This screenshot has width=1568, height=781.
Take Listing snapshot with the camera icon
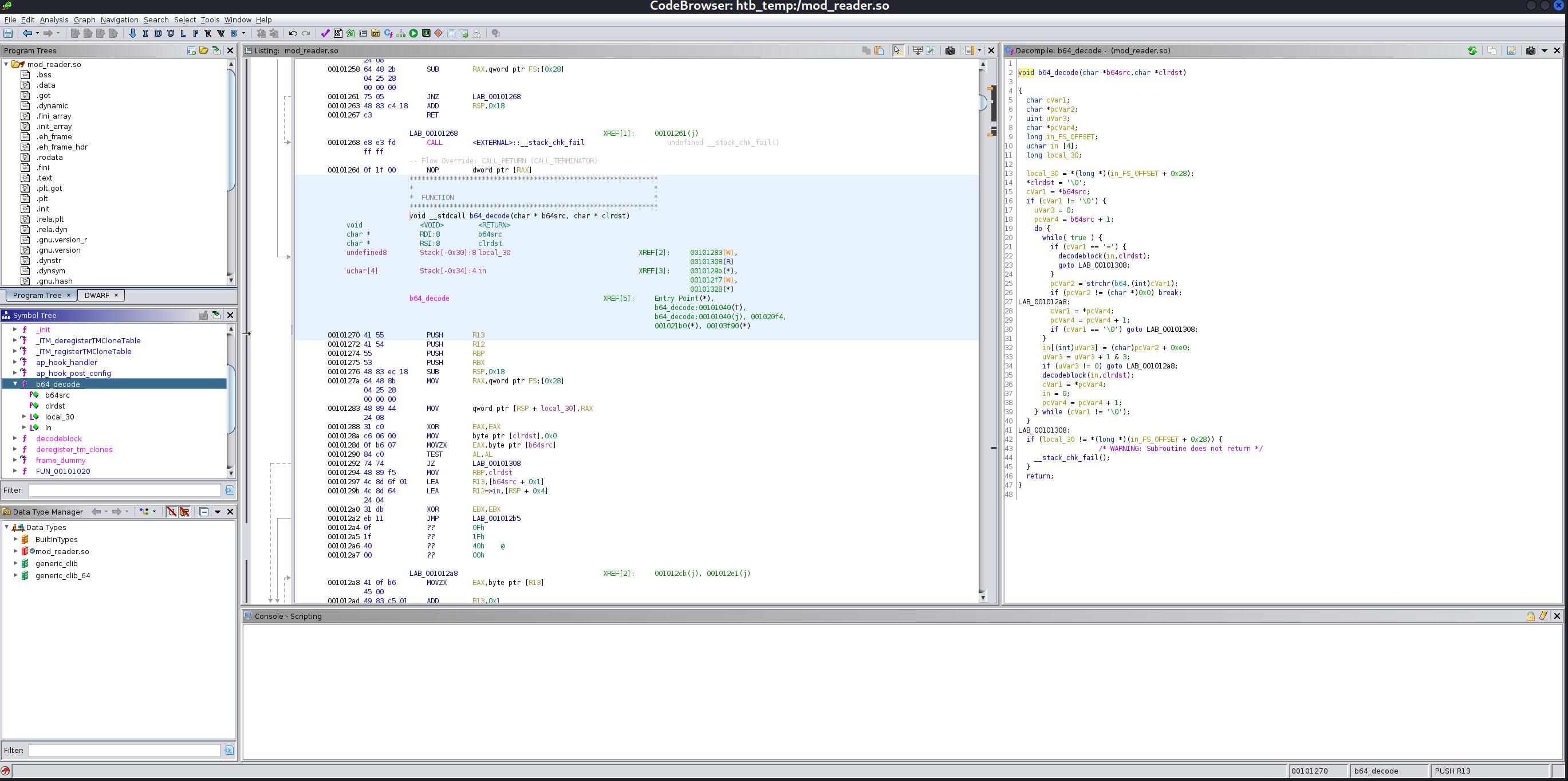950,50
